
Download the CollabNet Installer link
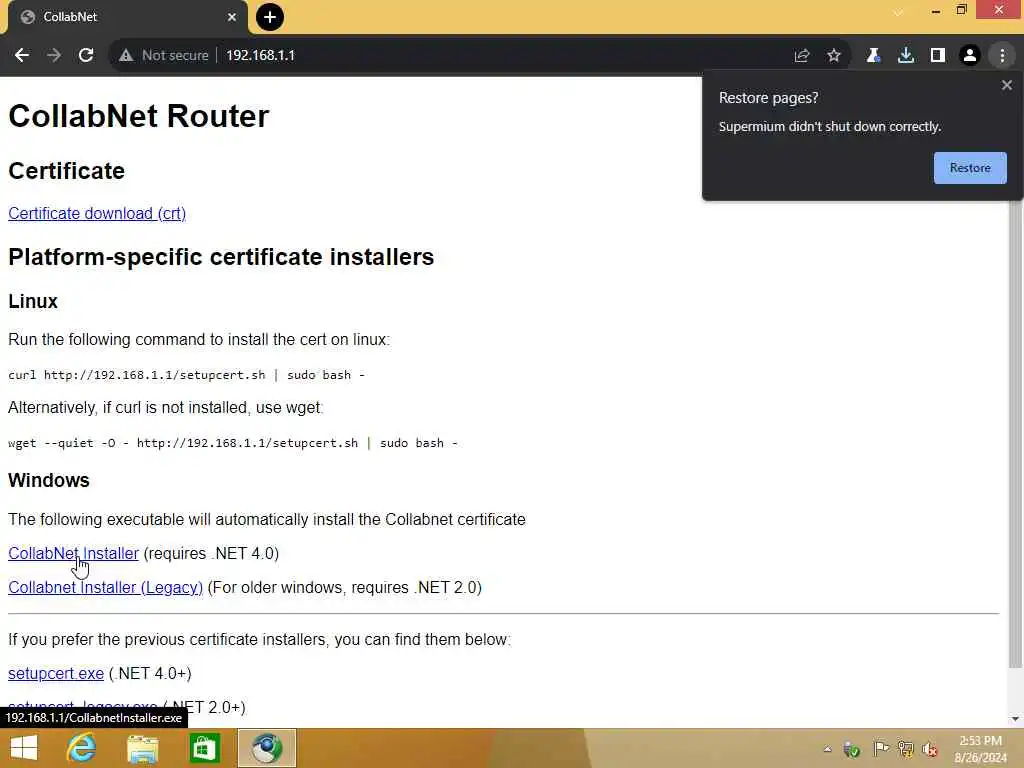[73, 553]
